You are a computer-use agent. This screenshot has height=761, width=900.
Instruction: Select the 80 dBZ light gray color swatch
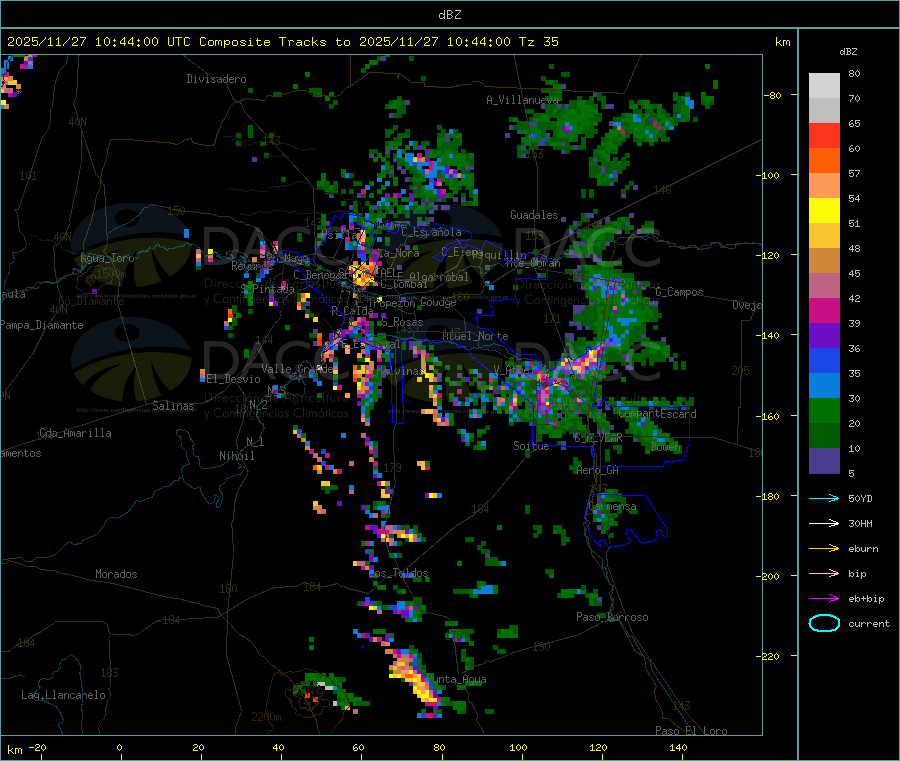pyautogui.click(x=824, y=86)
